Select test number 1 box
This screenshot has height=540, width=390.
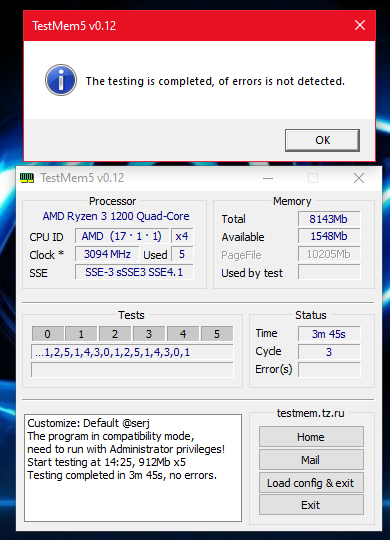click(81, 334)
